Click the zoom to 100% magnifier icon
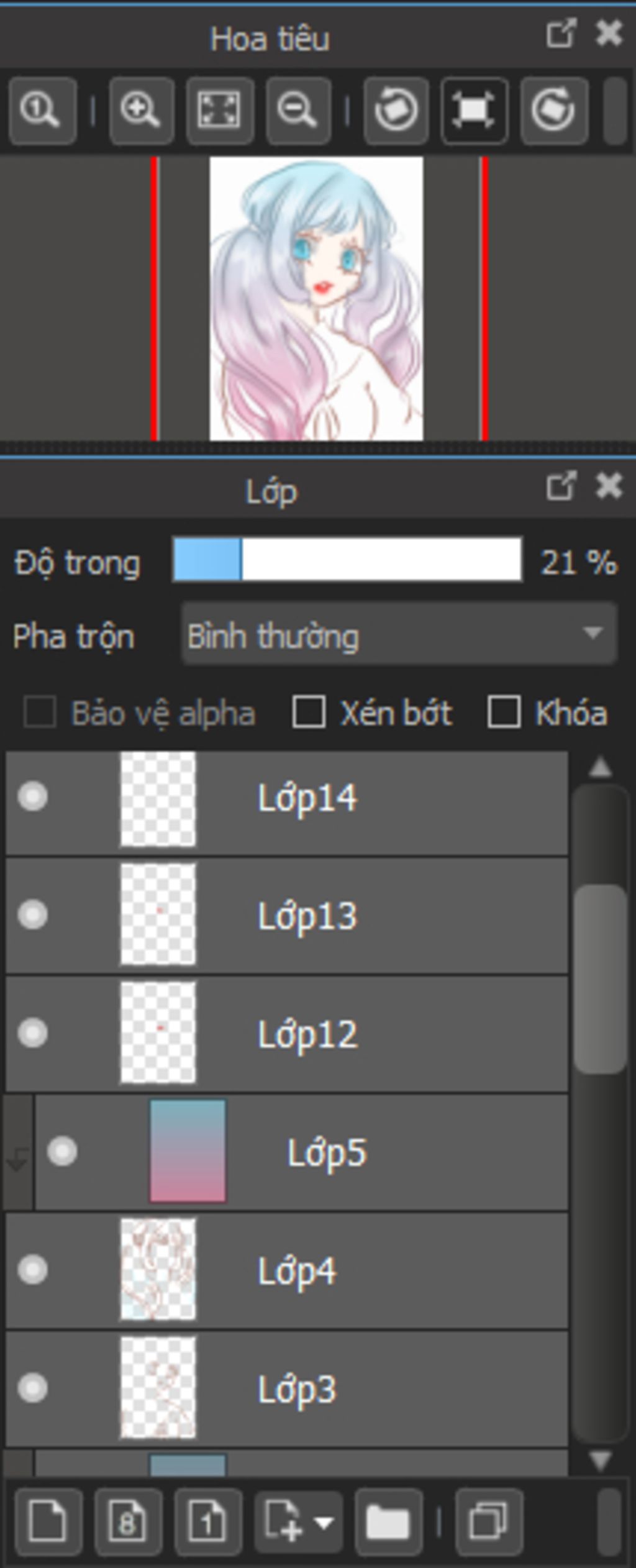 [x=42, y=111]
